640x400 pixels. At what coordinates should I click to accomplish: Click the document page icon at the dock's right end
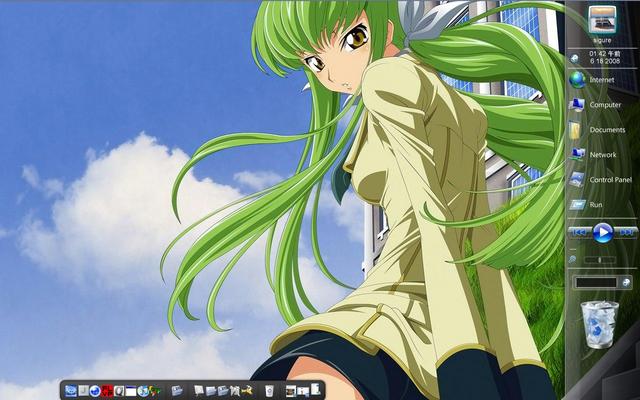pos(315,389)
